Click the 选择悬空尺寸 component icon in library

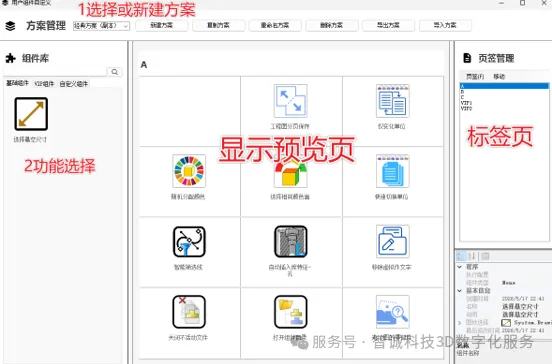[x=31, y=114]
